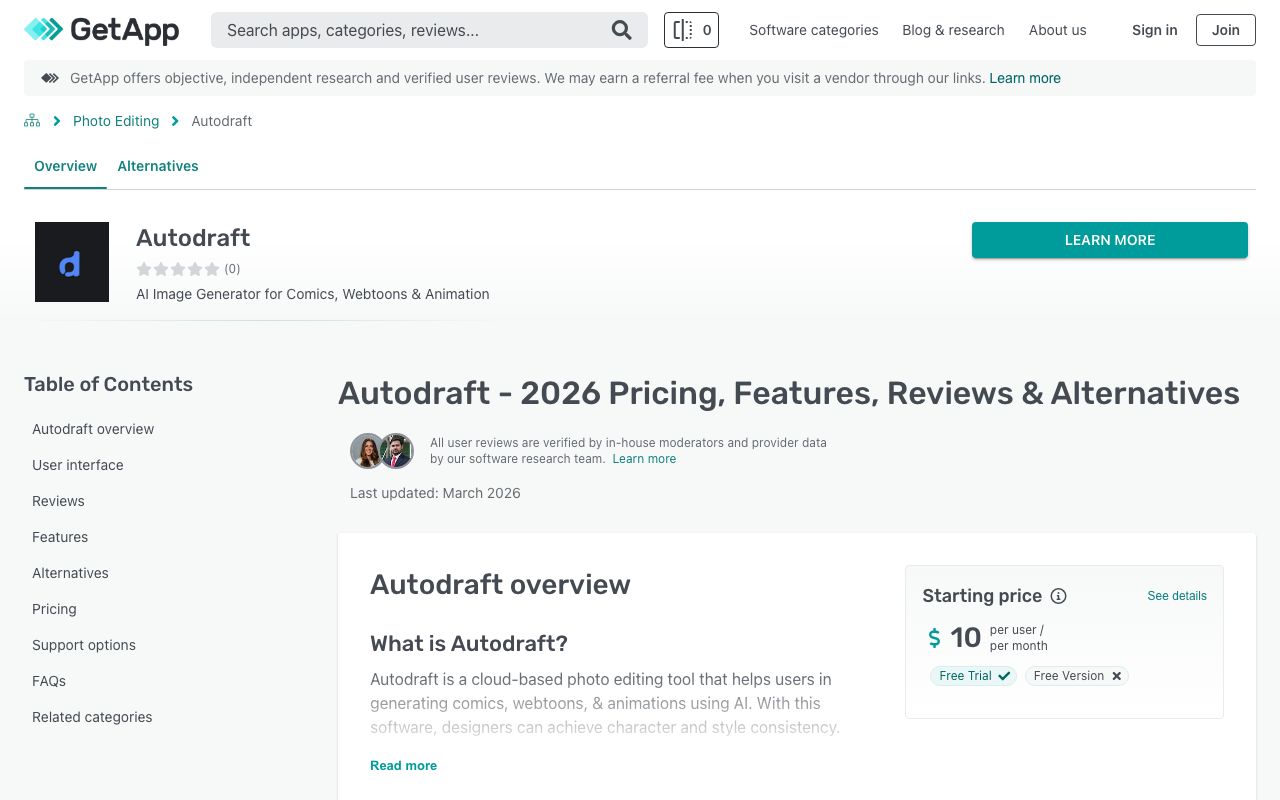Click the Autodraft app logo thumbnail
This screenshot has height=800, width=1280.
point(72,262)
